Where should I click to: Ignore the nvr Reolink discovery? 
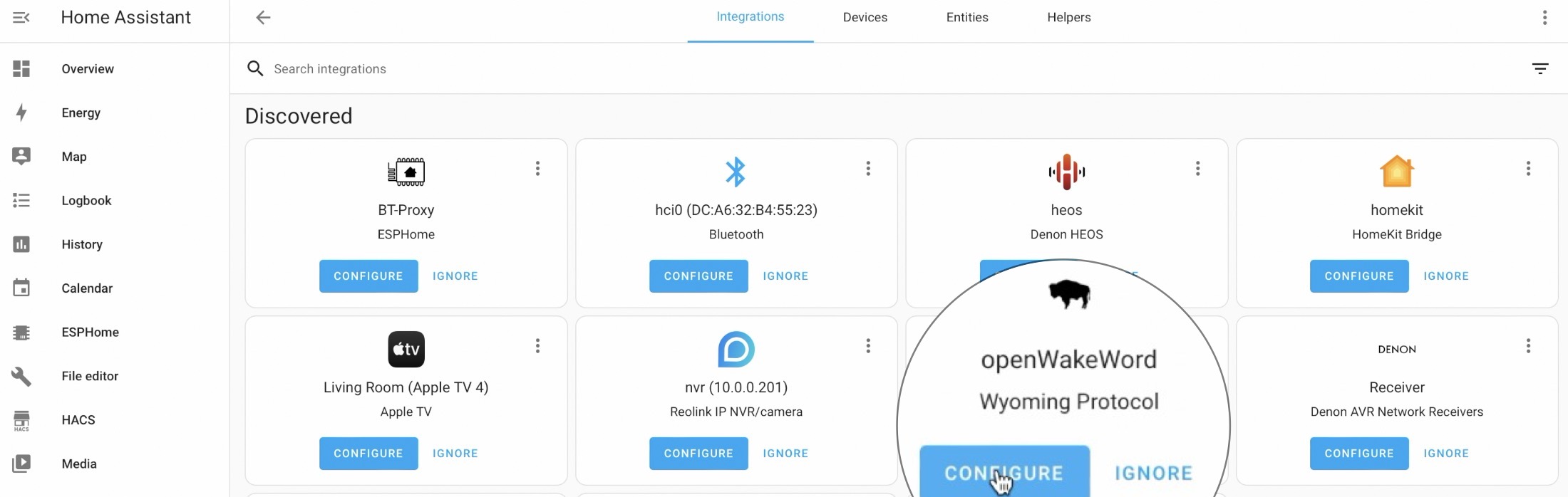(x=785, y=454)
